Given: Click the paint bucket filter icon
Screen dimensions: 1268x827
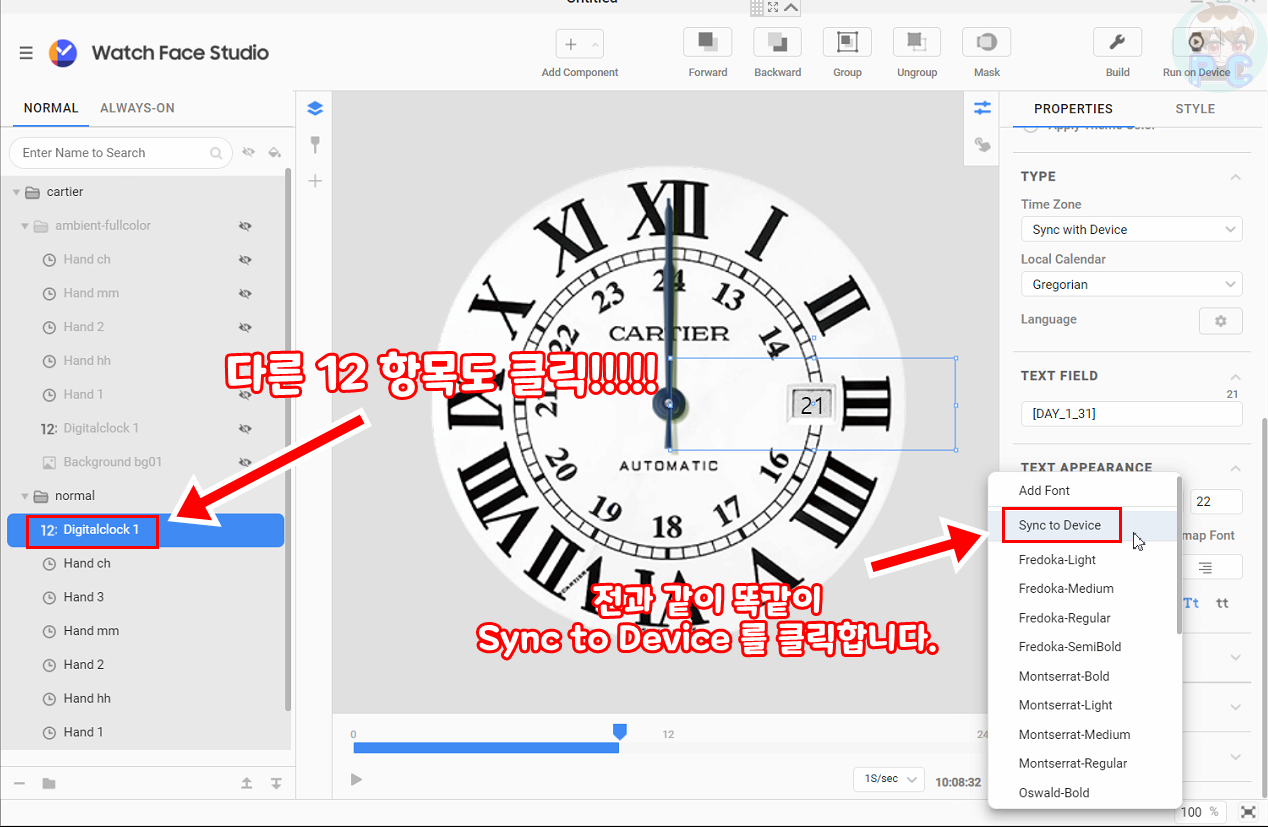Looking at the screenshot, I should (275, 152).
